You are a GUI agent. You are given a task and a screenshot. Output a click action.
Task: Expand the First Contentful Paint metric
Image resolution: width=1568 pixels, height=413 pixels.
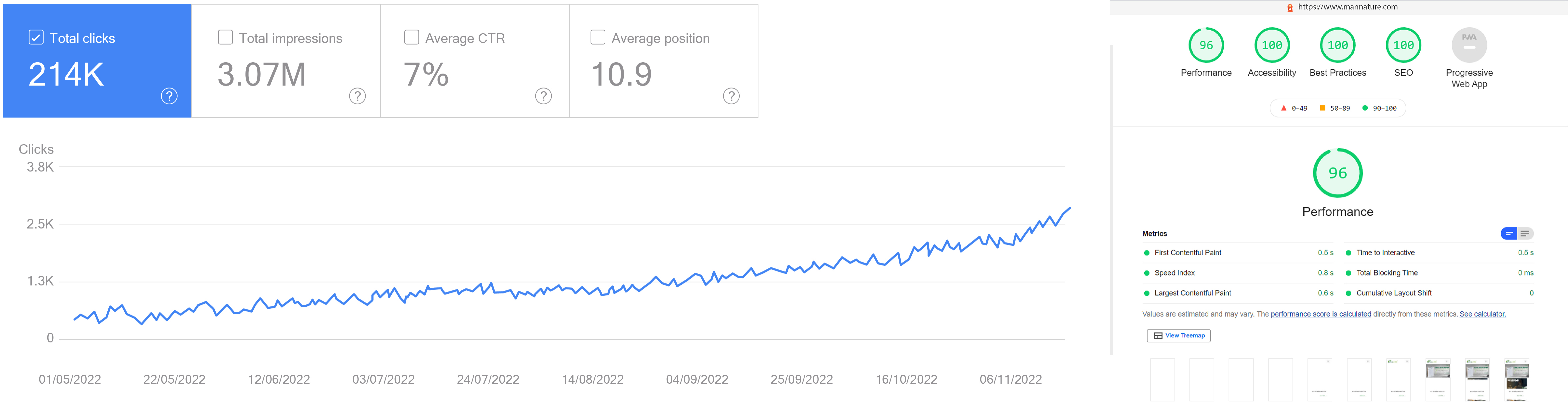[x=1238, y=253]
